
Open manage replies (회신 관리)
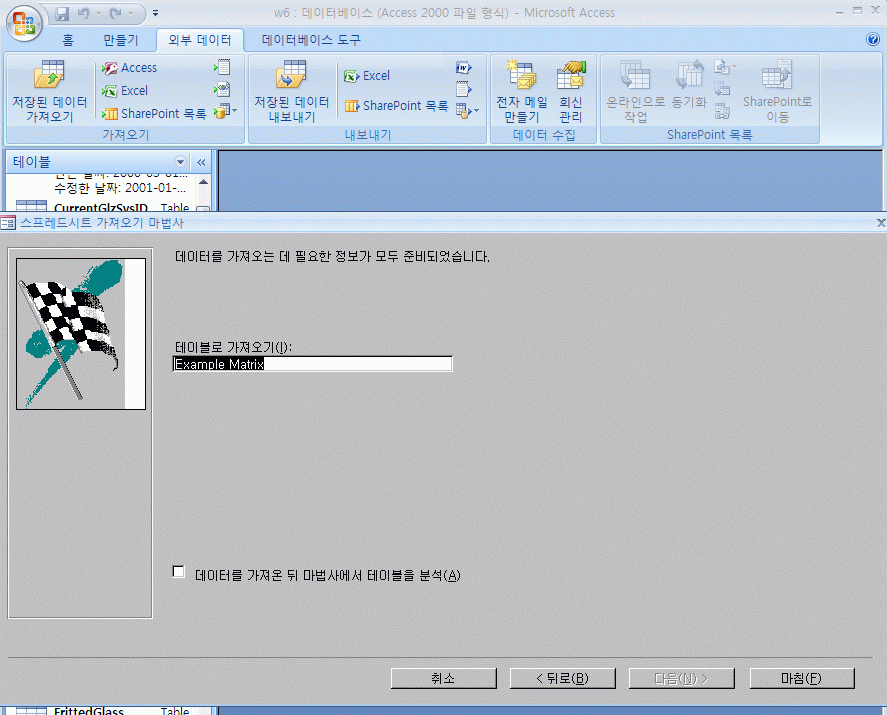tap(570, 93)
